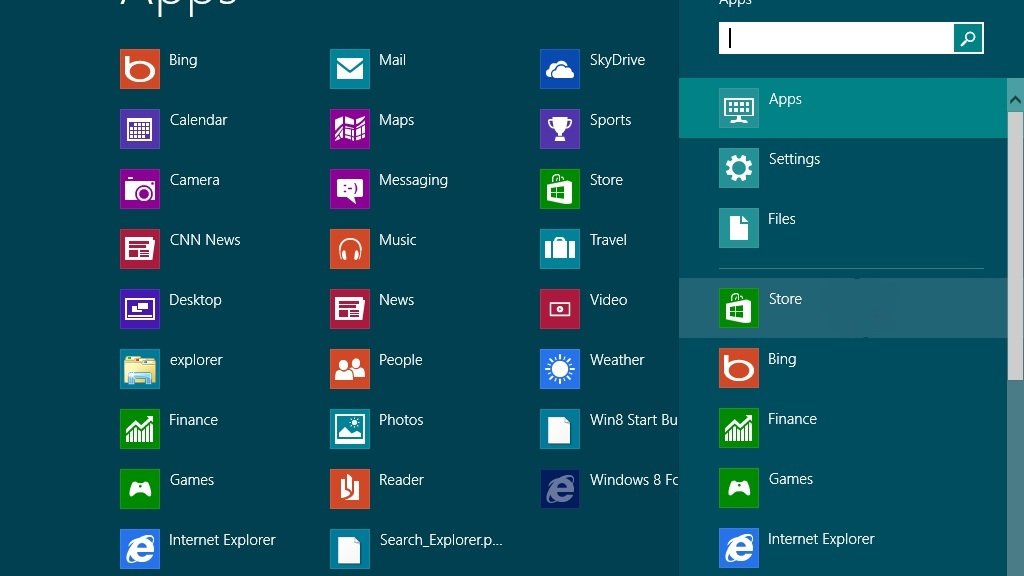
Task: Select Apps search scope in sidebar
Action: click(842, 108)
